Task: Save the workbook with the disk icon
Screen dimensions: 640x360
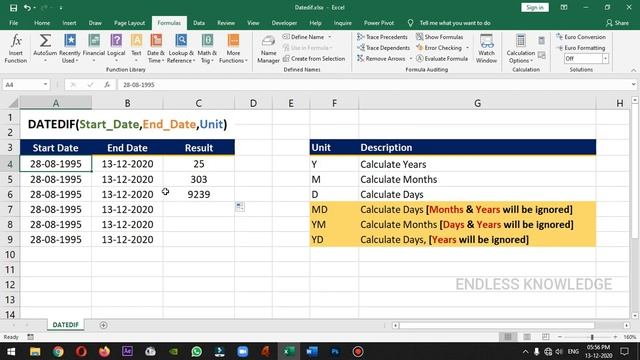Action: click(13, 7)
